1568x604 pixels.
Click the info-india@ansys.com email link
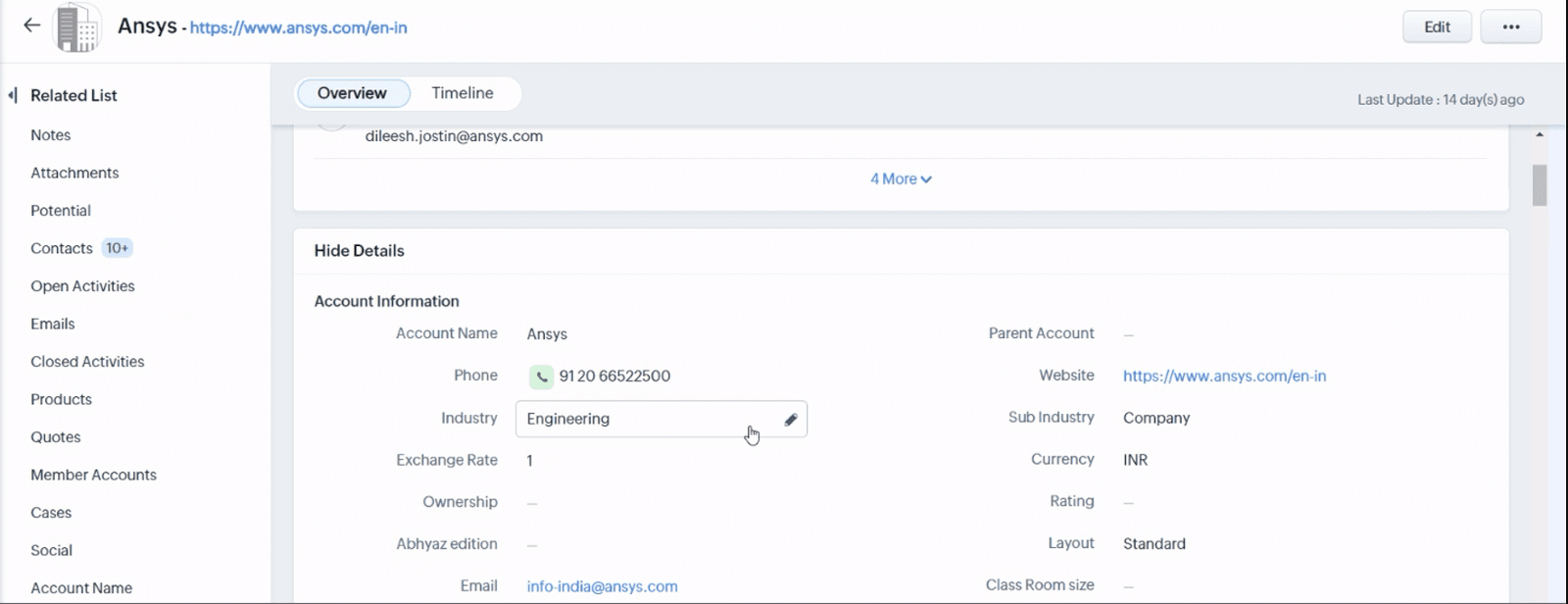[x=602, y=586]
